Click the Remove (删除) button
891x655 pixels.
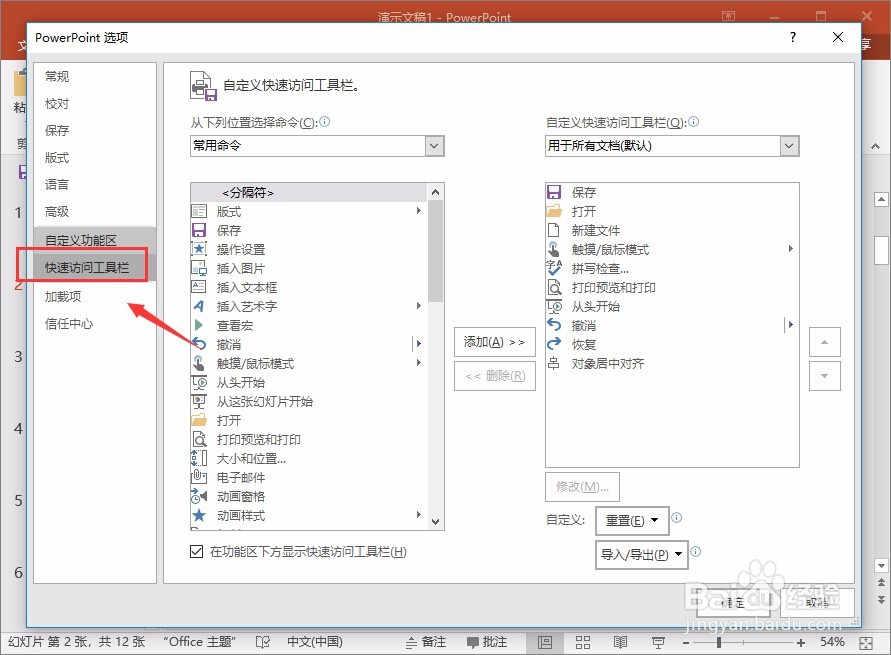(x=494, y=376)
